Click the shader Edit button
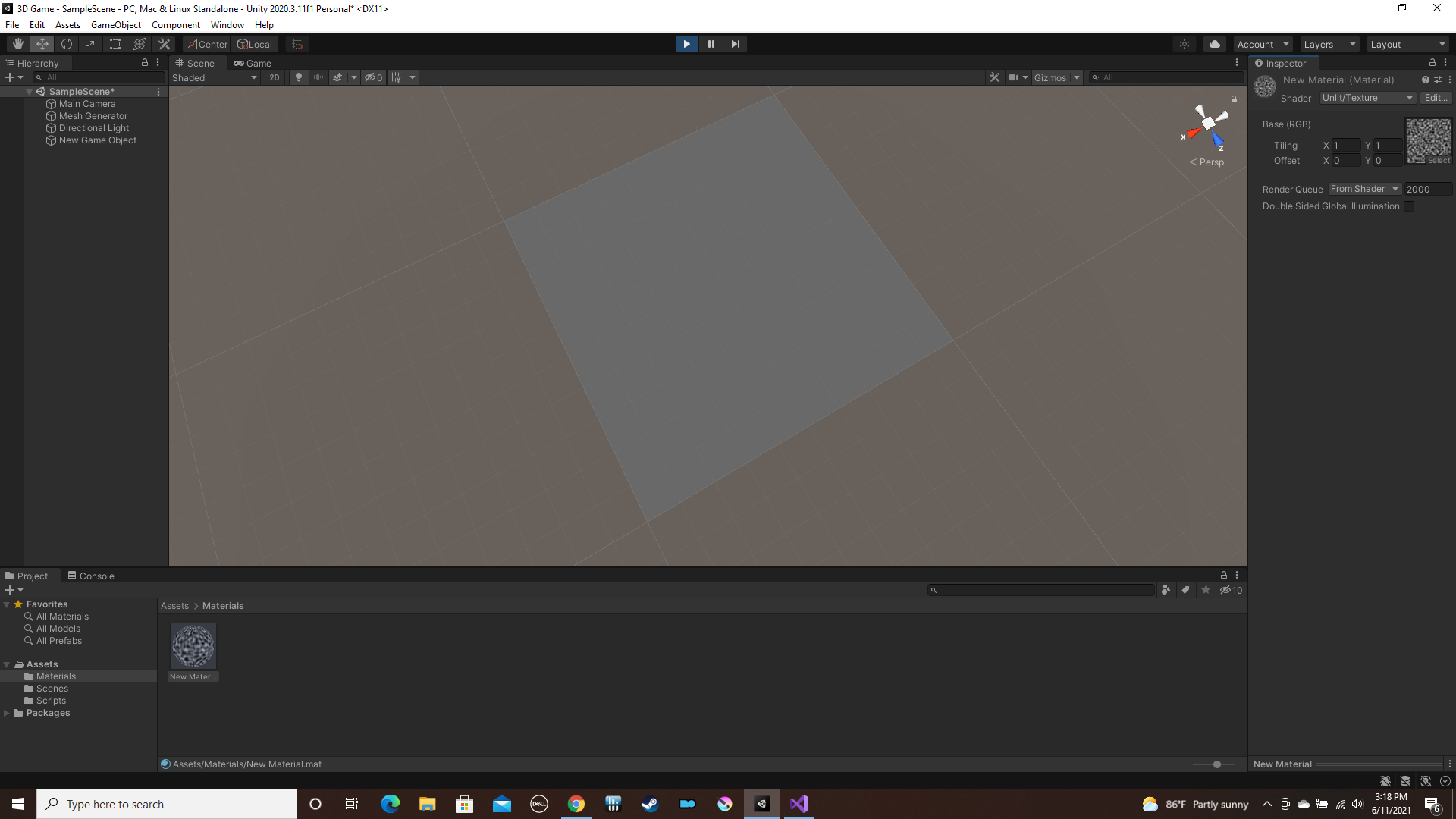This screenshot has width=1456, height=819. pos(1436,98)
